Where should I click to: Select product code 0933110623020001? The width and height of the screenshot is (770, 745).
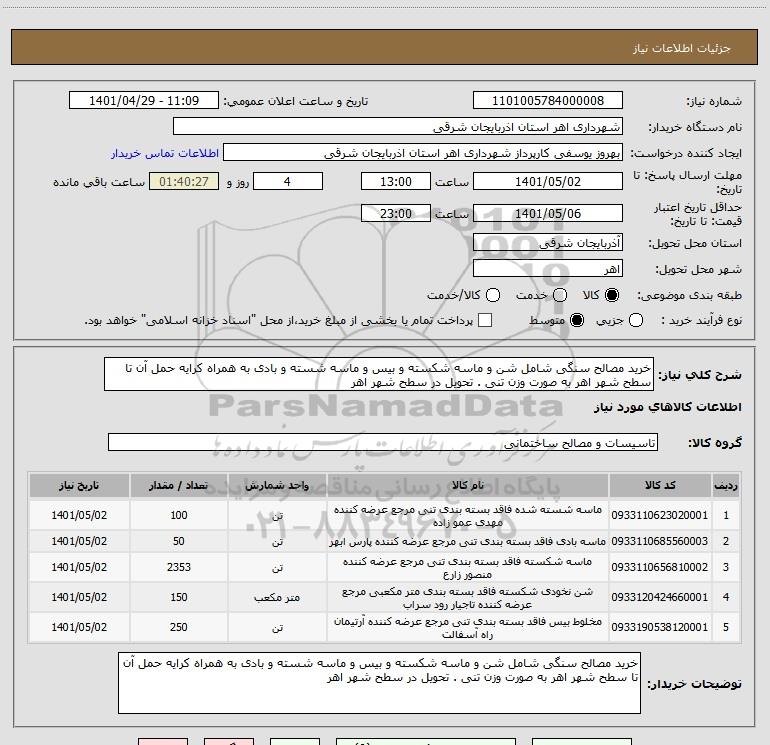pos(660,515)
